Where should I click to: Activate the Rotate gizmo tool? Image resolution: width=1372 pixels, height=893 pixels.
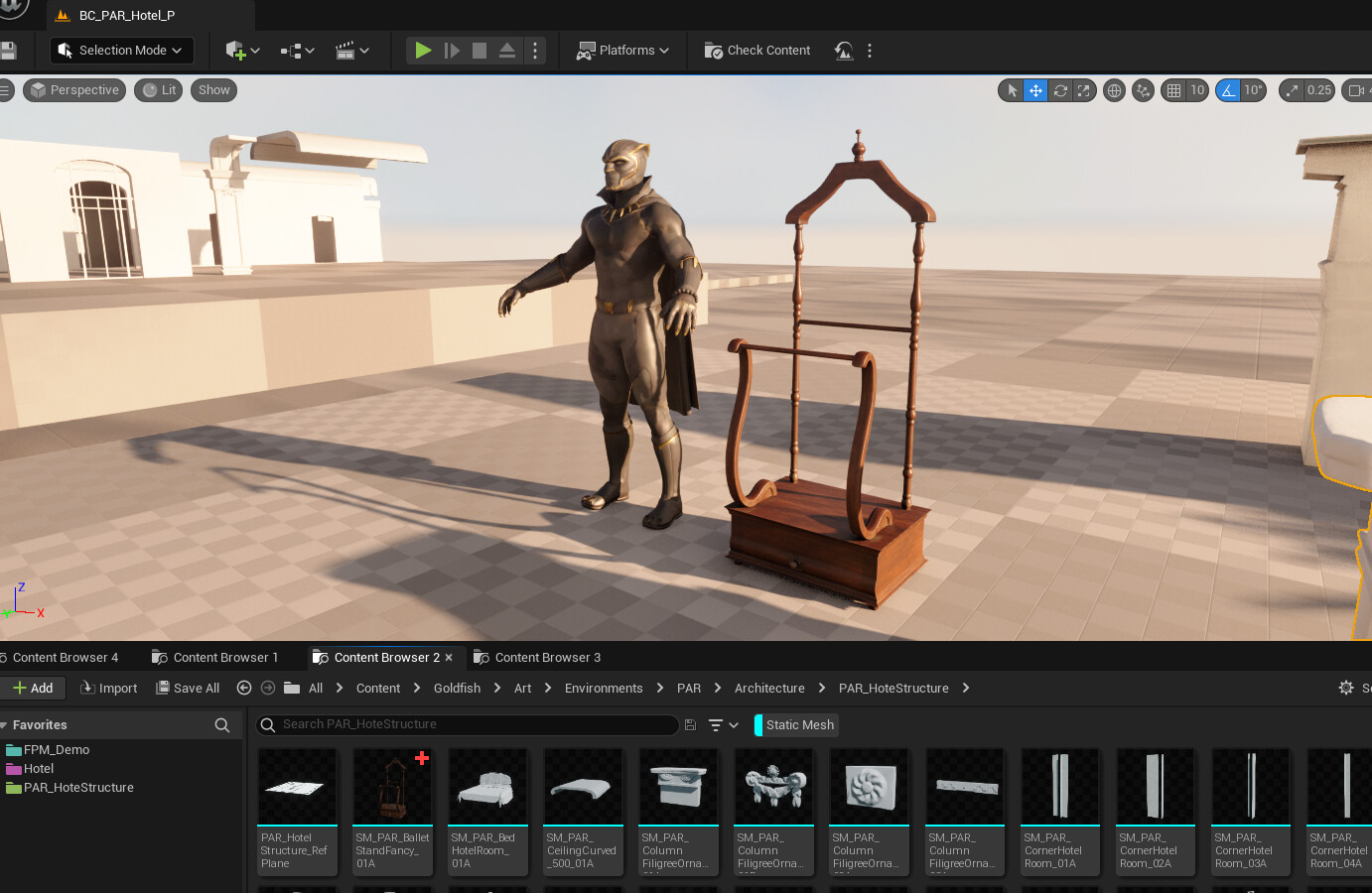(x=1060, y=90)
